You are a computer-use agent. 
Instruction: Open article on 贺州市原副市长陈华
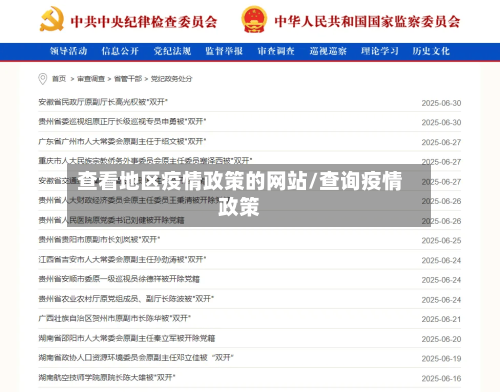point(115,318)
